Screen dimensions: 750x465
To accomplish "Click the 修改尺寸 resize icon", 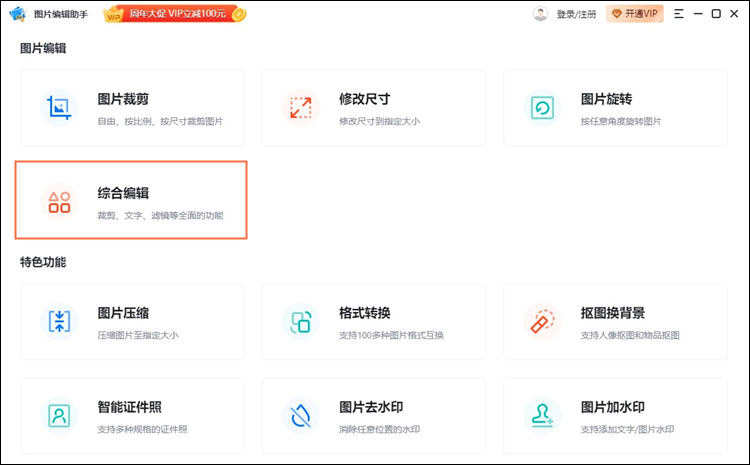I will click(x=300, y=107).
